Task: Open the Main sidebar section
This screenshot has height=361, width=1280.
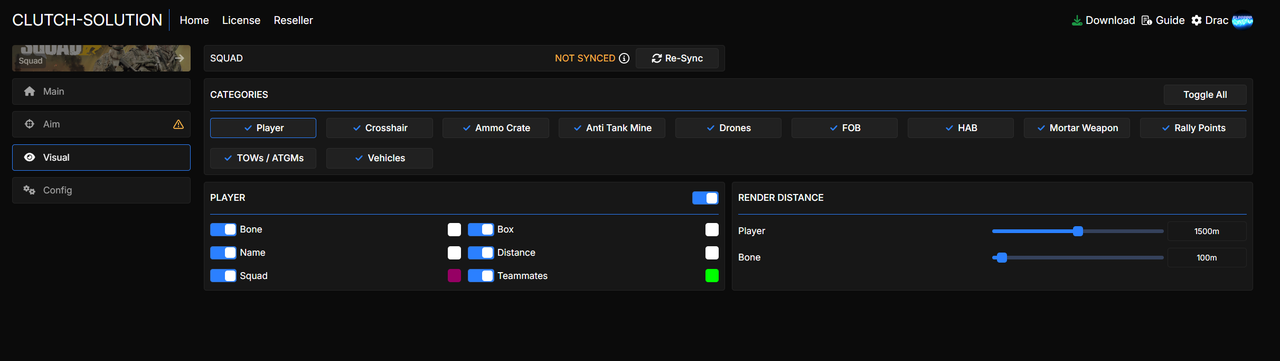Action: 101,91
